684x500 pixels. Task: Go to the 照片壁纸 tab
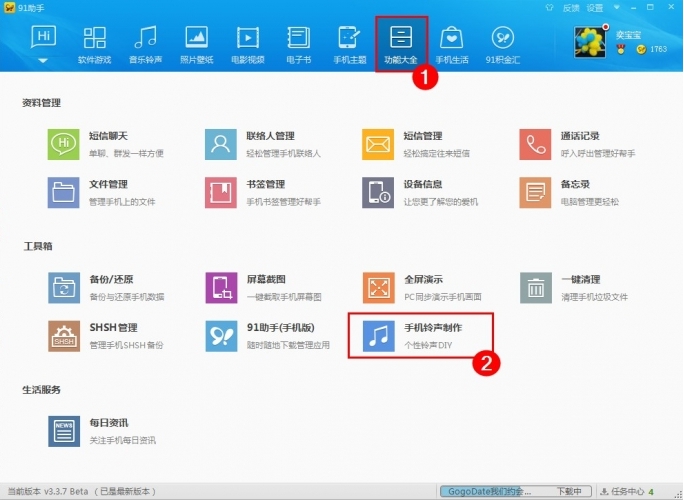pyautogui.click(x=196, y=45)
